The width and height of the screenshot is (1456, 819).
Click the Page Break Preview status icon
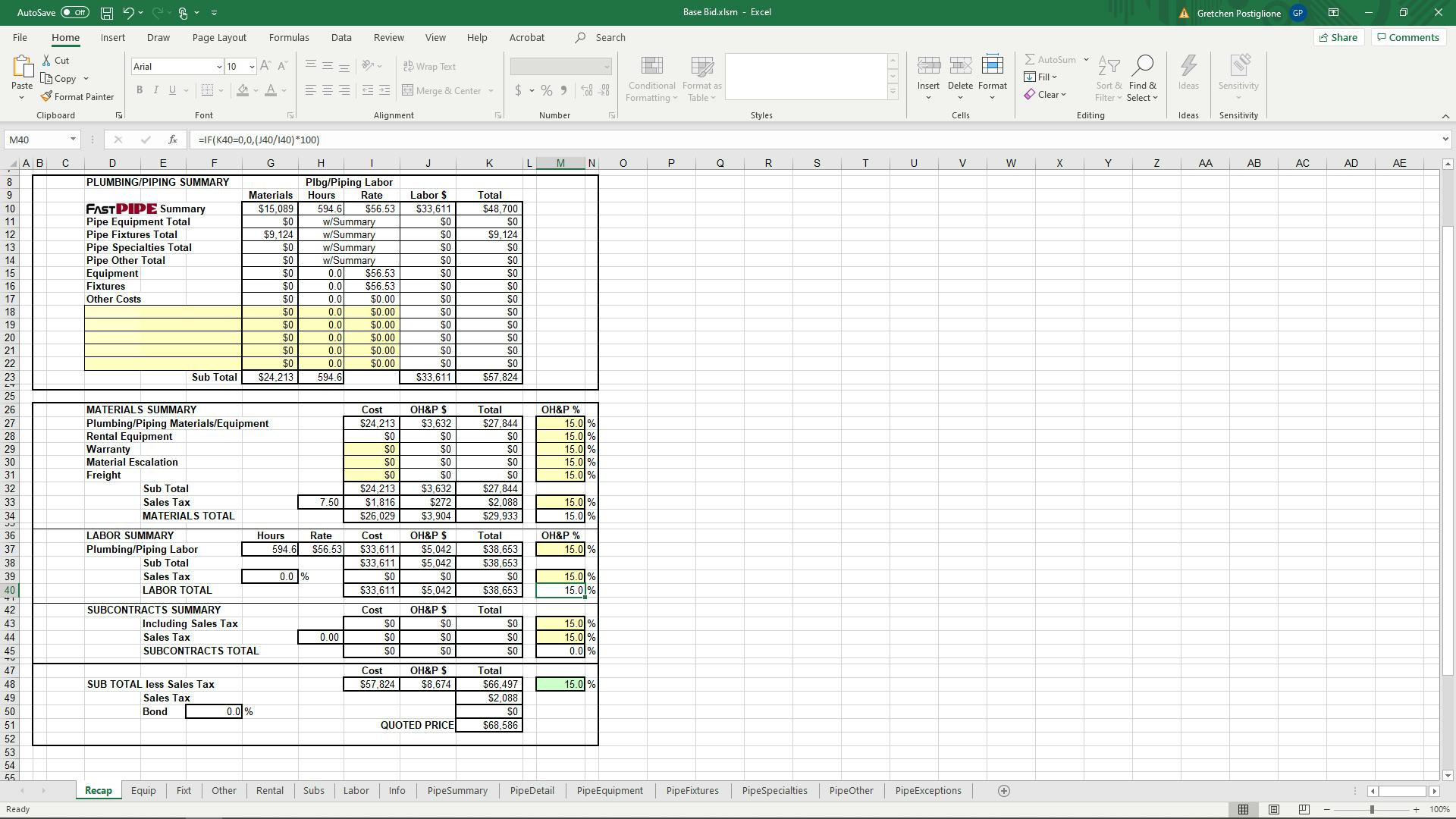(x=1304, y=810)
